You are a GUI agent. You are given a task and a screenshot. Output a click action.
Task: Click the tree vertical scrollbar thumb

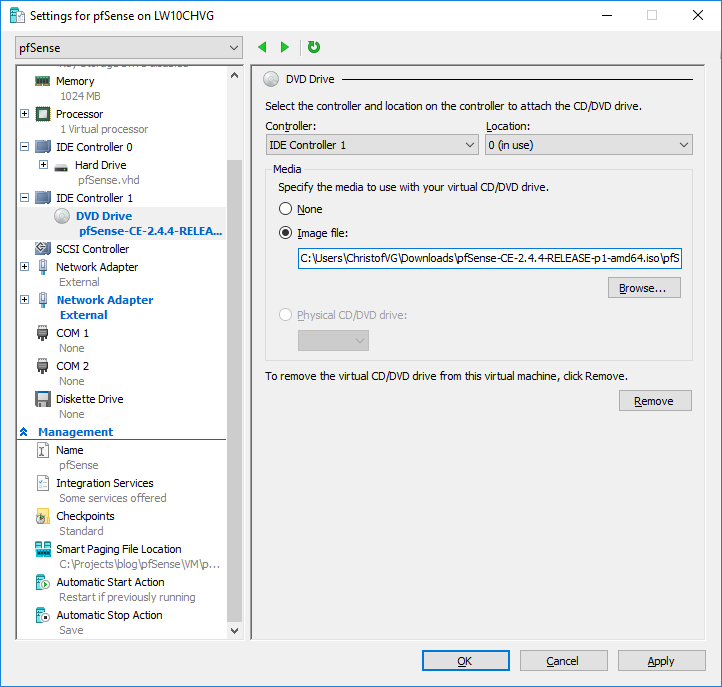234,390
